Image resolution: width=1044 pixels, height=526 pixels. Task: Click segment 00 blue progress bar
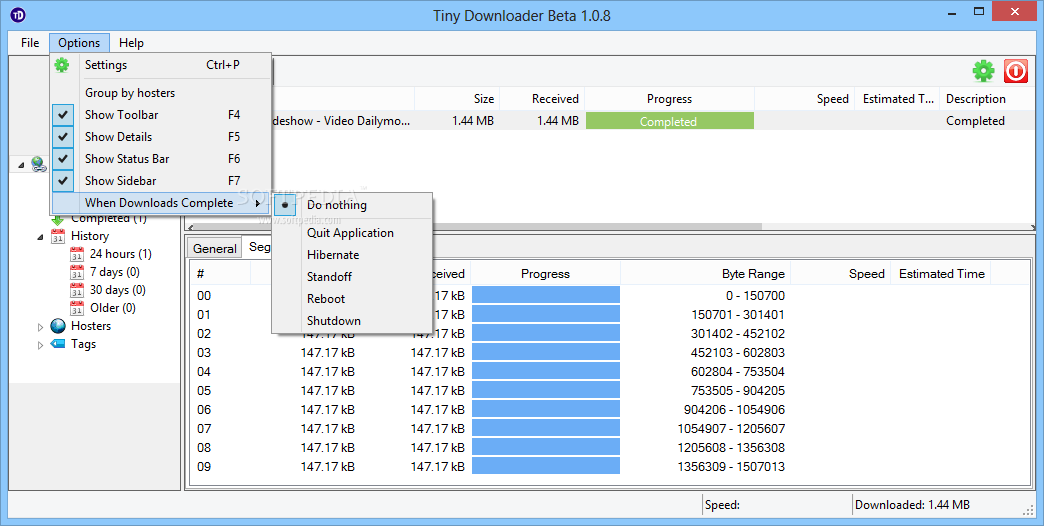545,295
